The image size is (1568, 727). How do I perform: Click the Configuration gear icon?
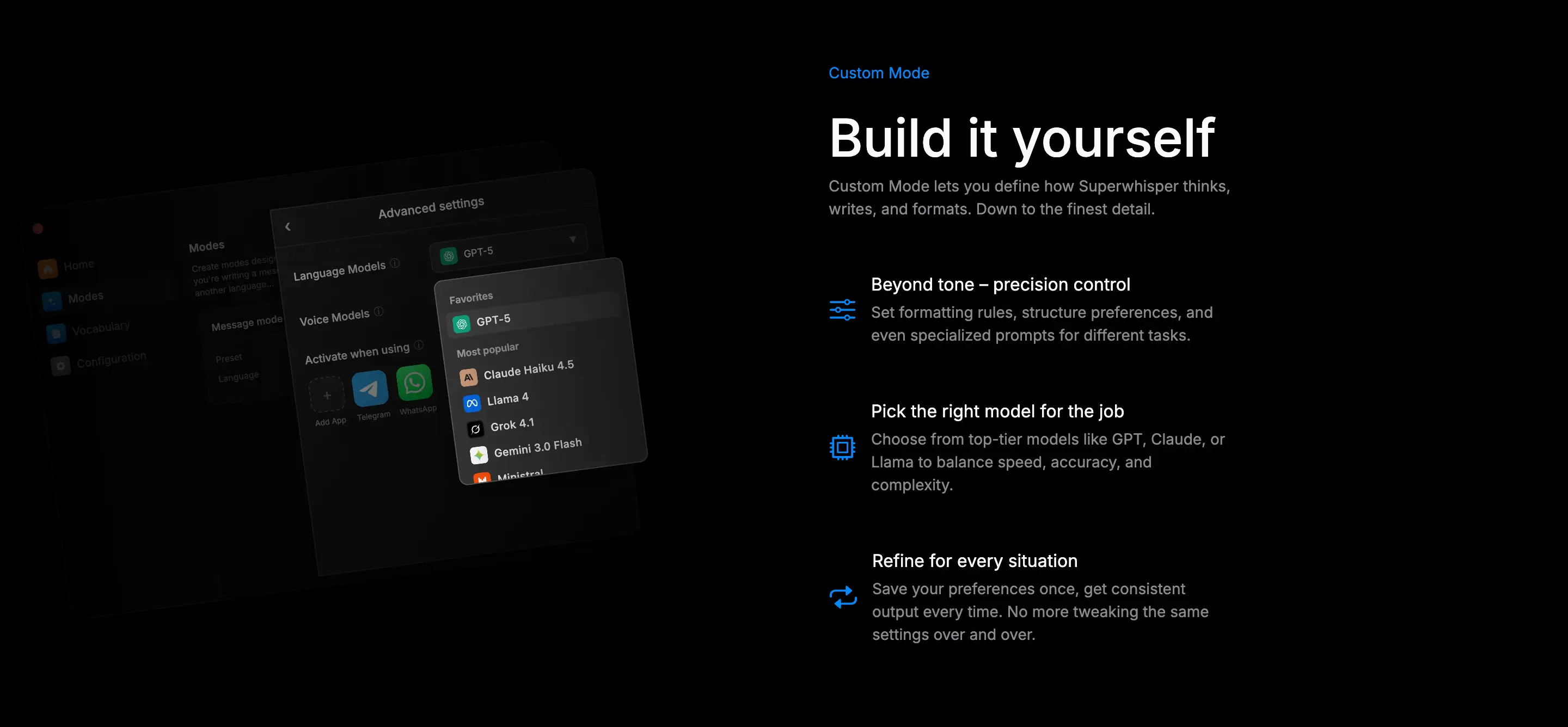click(x=61, y=366)
